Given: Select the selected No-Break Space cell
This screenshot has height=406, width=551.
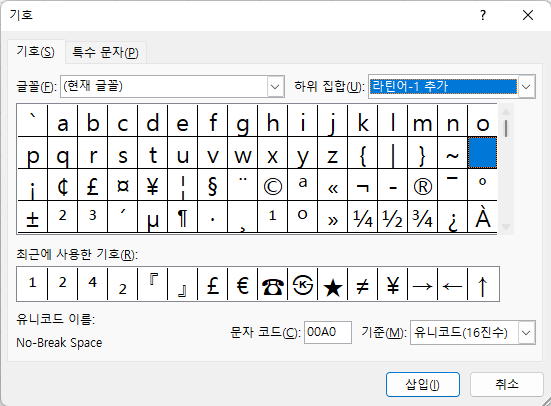Looking at the screenshot, I should click(482, 153).
